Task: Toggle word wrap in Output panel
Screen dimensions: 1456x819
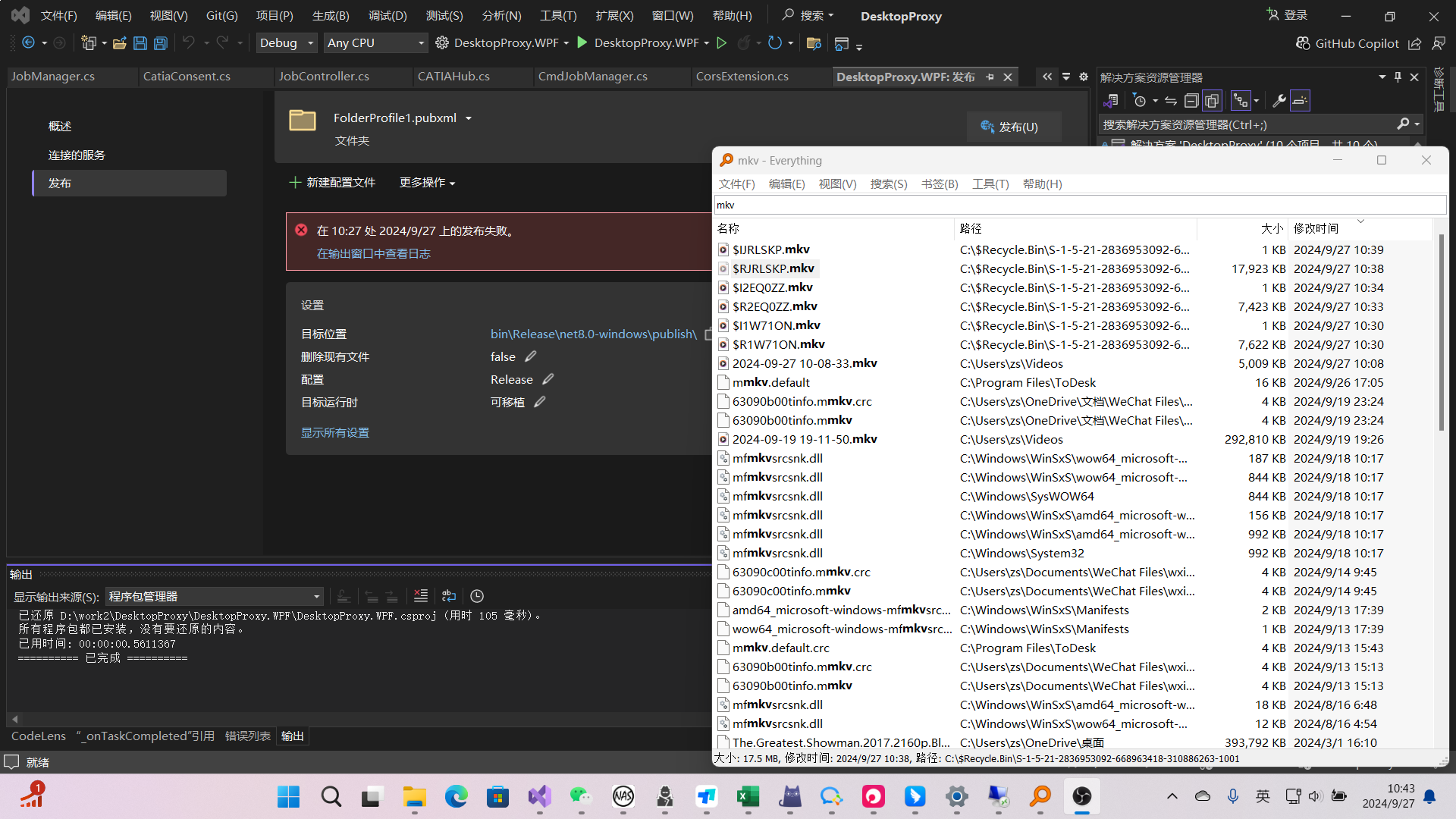Action: tap(449, 596)
